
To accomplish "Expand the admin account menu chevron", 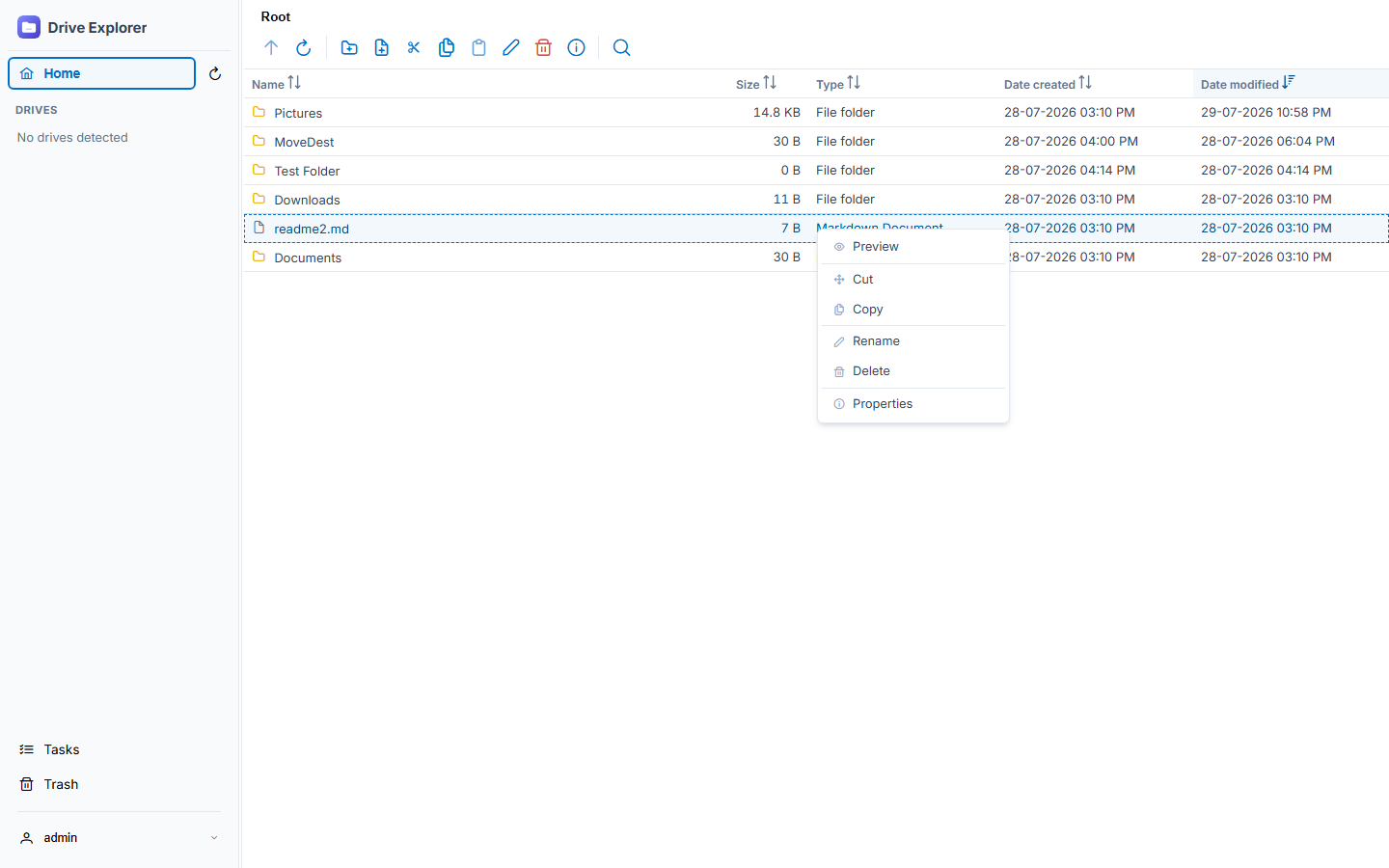I will pyautogui.click(x=214, y=838).
